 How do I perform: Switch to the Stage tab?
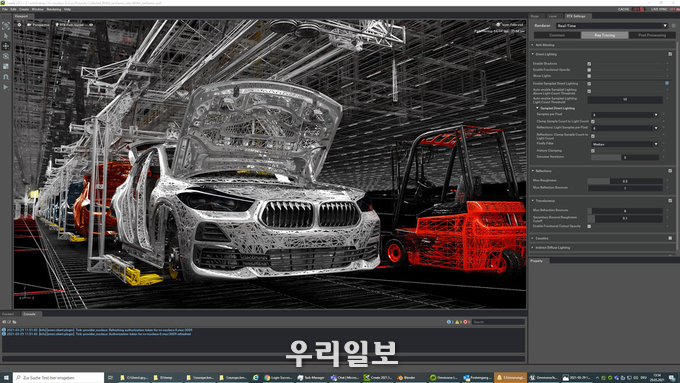click(535, 16)
